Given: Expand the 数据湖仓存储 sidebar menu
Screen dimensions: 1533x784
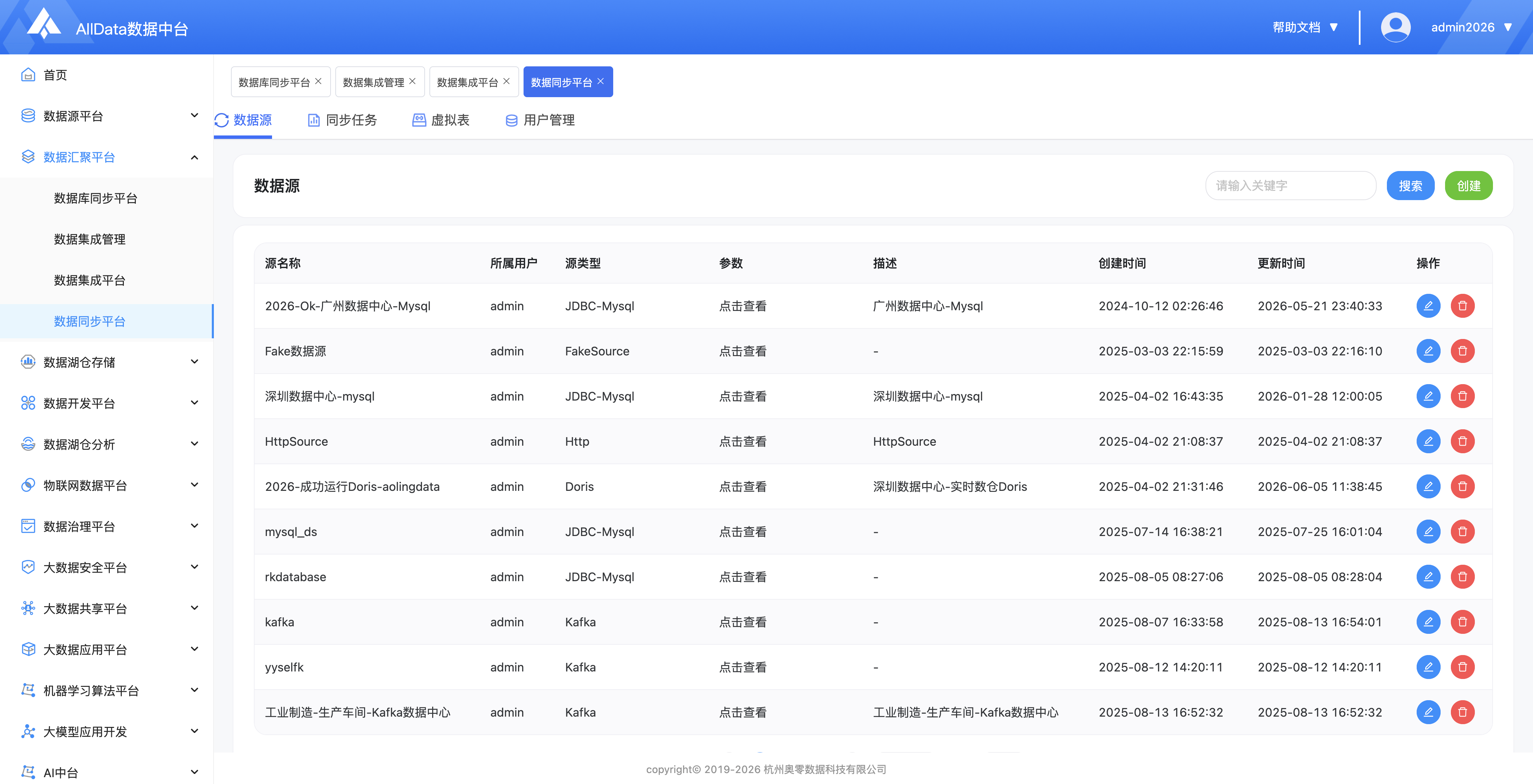Looking at the screenshot, I should [x=106, y=362].
